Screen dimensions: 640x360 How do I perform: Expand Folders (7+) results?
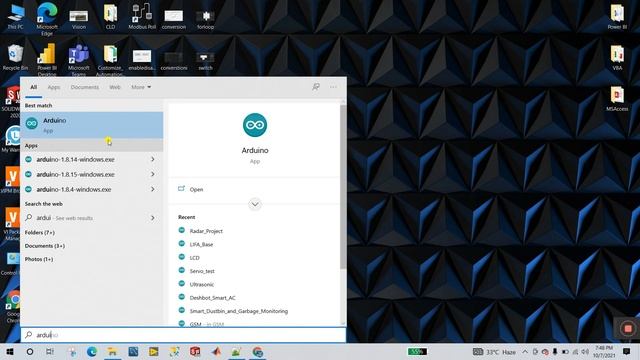pyautogui.click(x=40, y=232)
